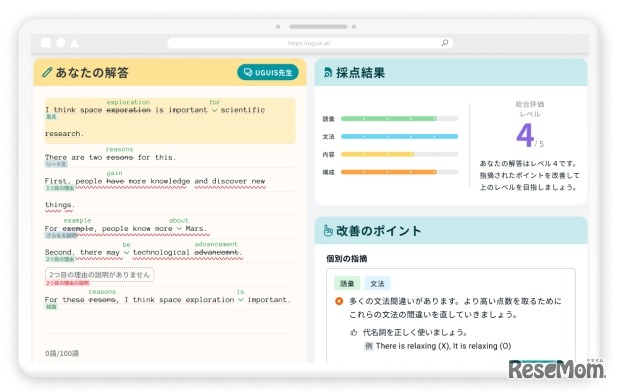Click the thumbs-up icon beside 代名詞を正しく使いましょう

(353, 332)
